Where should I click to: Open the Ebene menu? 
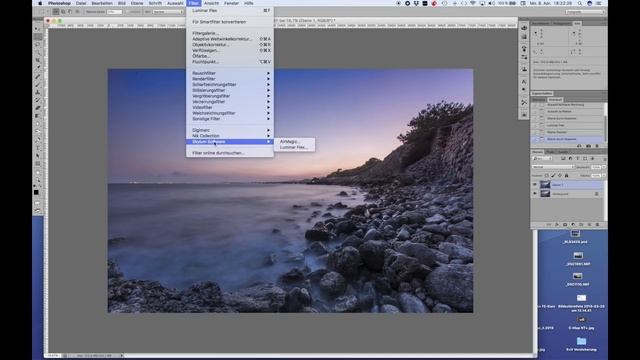point(137,3)
